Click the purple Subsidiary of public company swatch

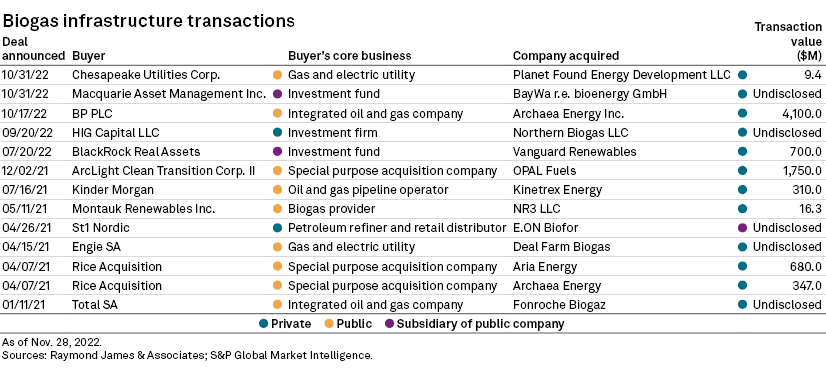(389, 324)
